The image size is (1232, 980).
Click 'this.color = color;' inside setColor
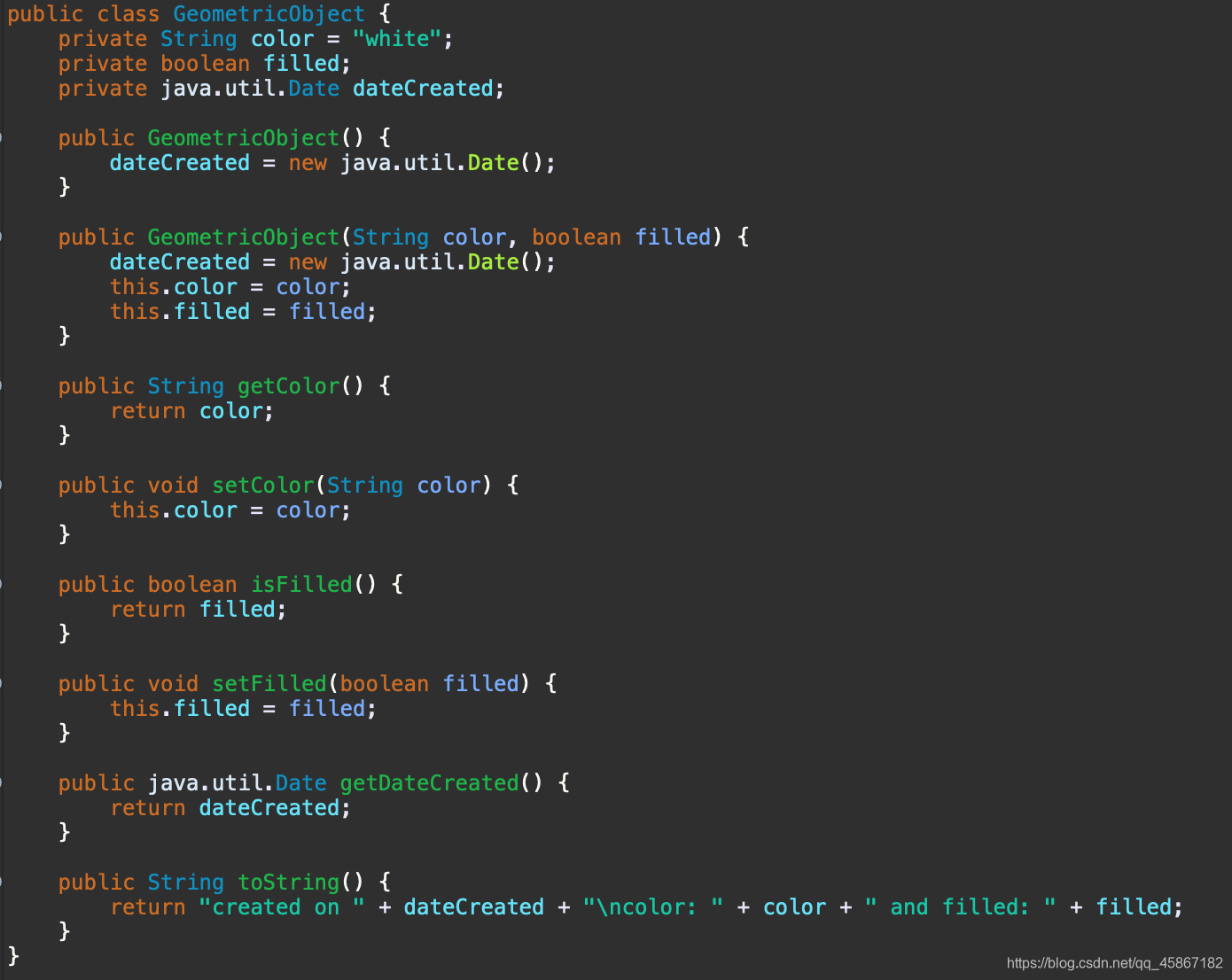230,510
